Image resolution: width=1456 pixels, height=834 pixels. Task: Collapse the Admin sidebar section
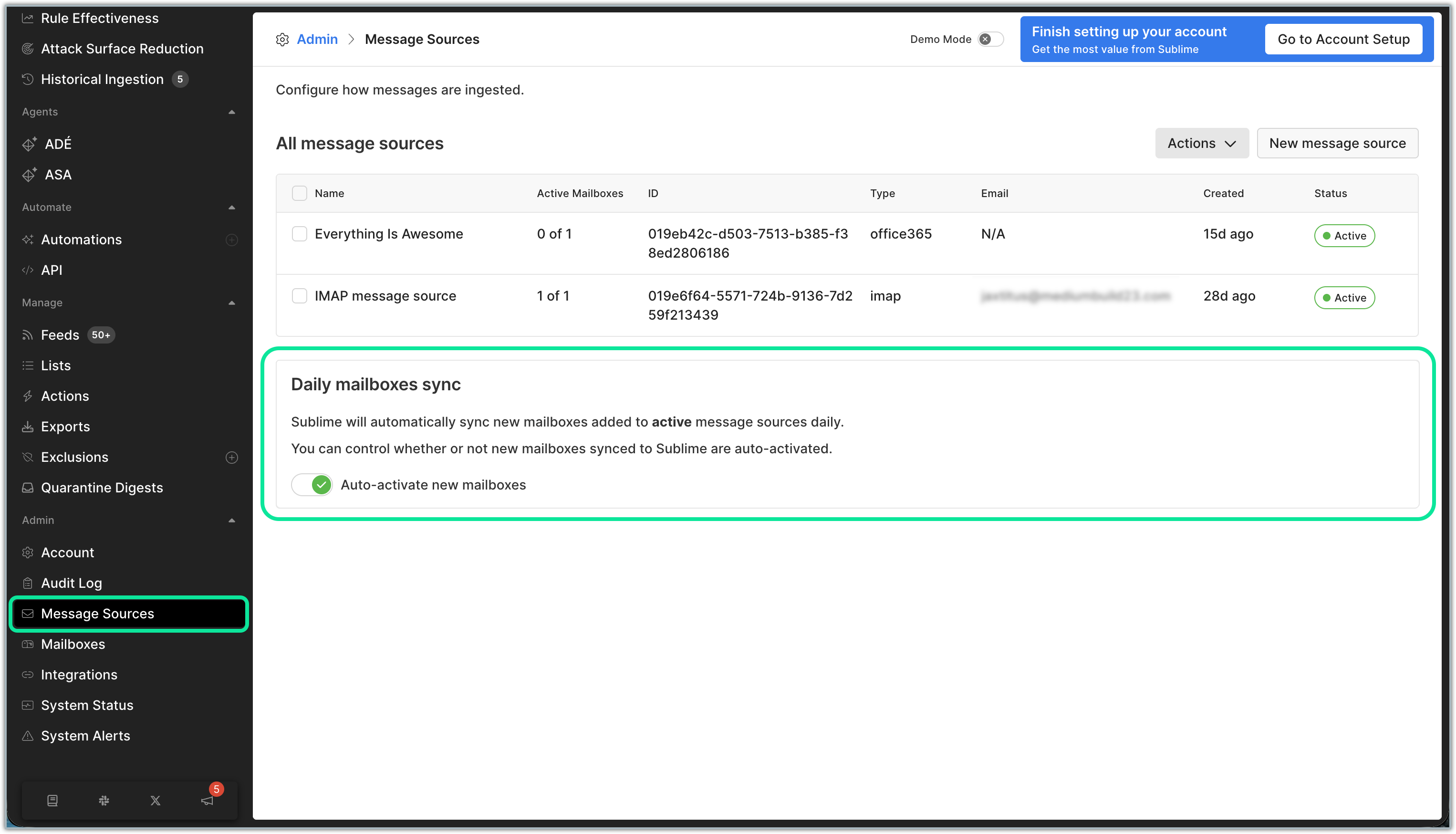232,520
